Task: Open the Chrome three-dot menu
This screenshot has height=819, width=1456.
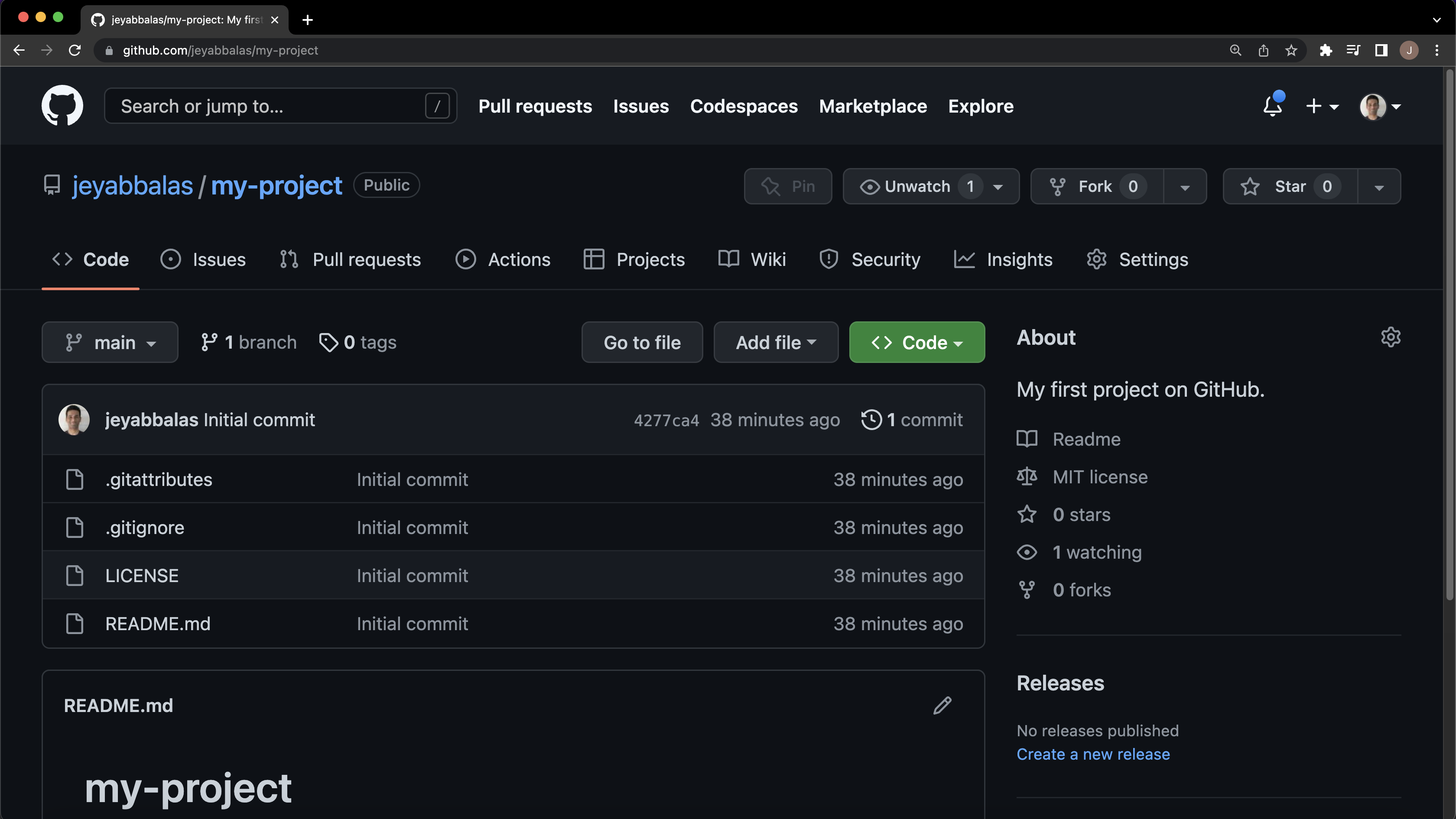Action: click(1436, 50)
